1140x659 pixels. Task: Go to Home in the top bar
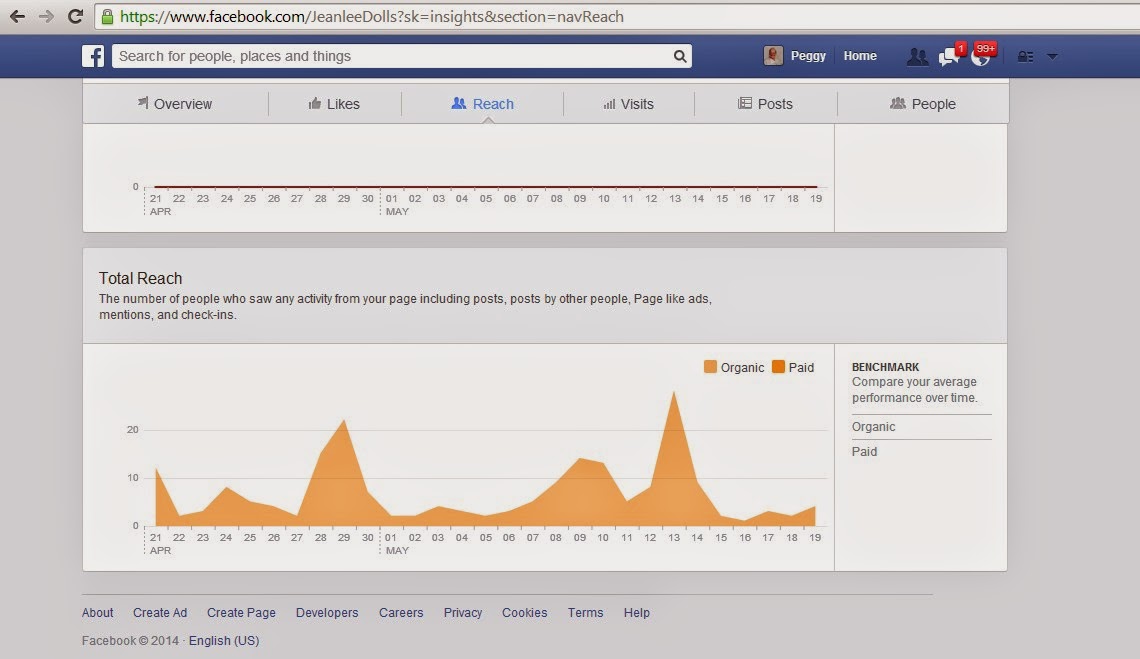[860, 56]
